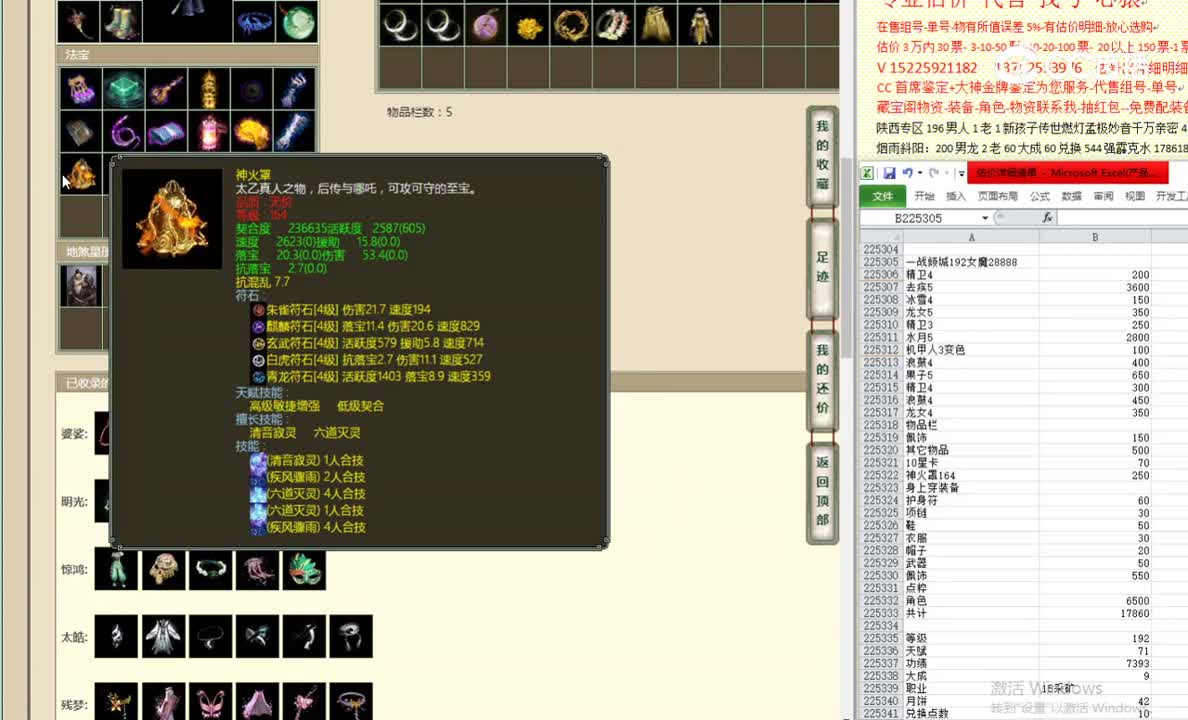Click the 物品栏数：5 label

pos(419,112)
